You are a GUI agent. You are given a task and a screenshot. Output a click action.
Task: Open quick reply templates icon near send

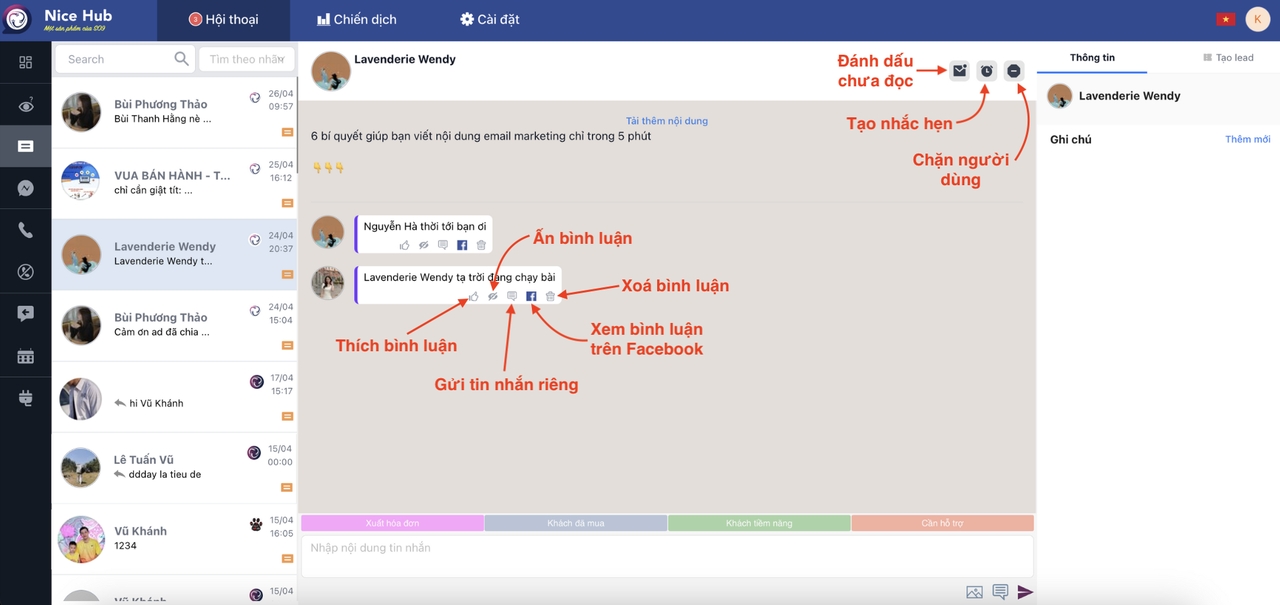coord(1000,592)
